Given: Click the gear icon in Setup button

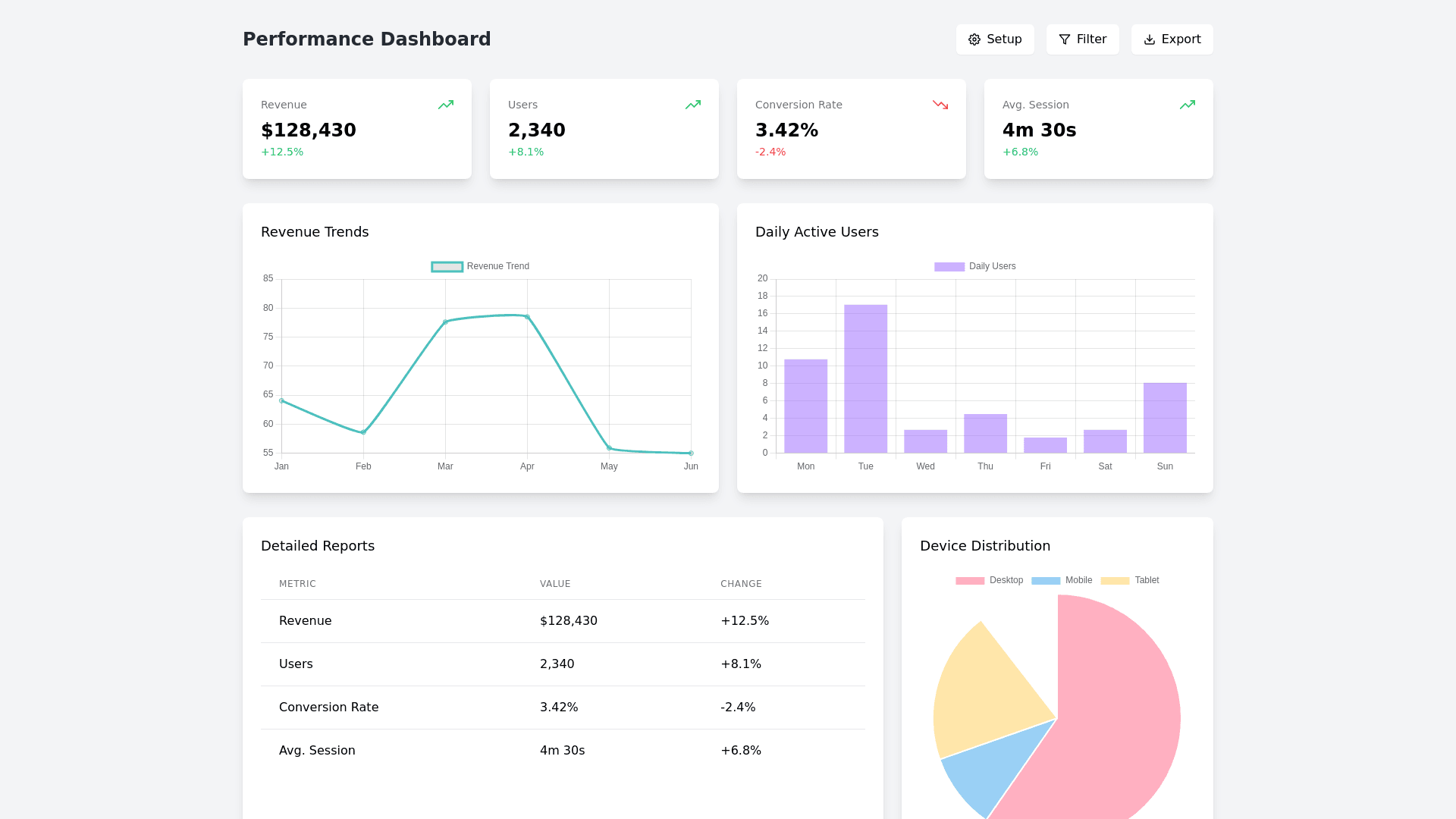Looking at the screenshot, I should (x=974, y=39).
